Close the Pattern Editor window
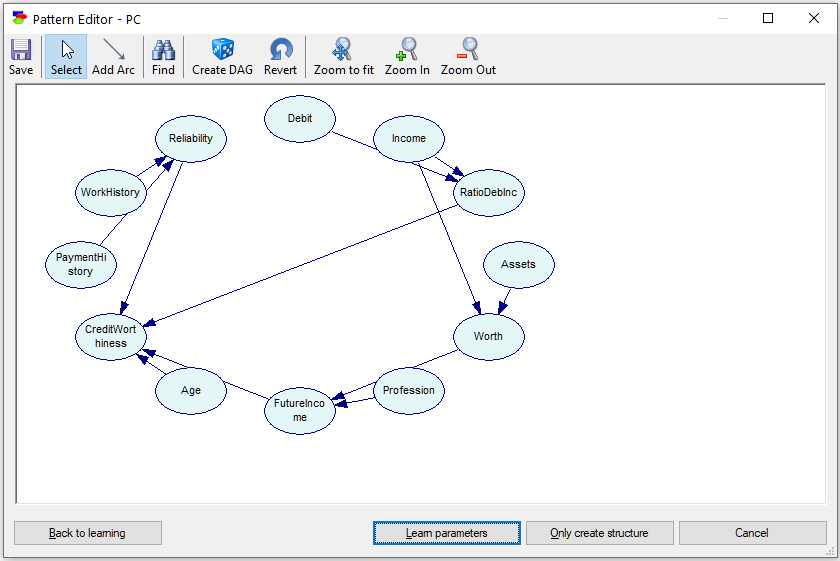840x561 pixels. point(814,18)
